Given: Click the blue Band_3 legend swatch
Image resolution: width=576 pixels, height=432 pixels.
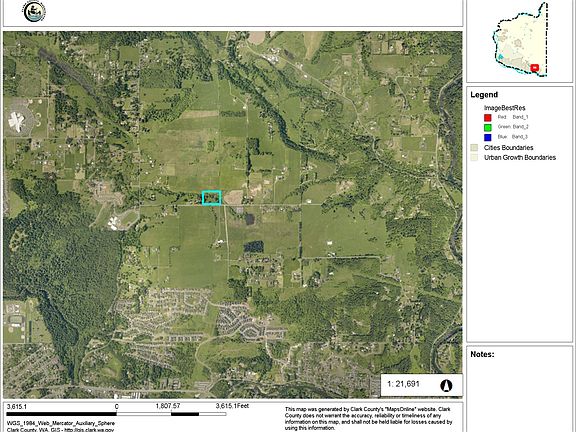Looking at the screenshot, I should [x=487, y=137].
